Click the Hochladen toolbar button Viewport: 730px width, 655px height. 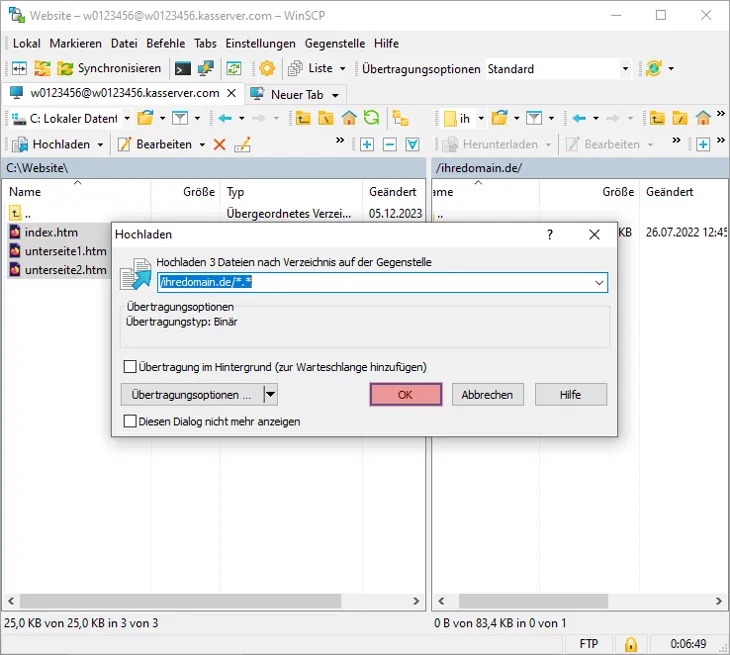coord(51,144)
